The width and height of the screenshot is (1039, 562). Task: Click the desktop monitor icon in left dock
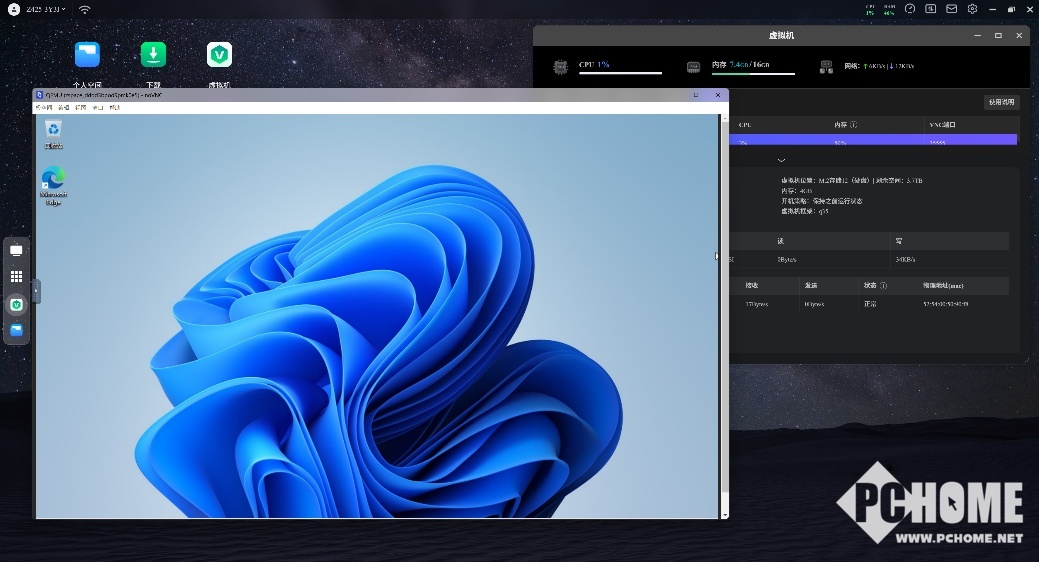[x=16, y=249]
